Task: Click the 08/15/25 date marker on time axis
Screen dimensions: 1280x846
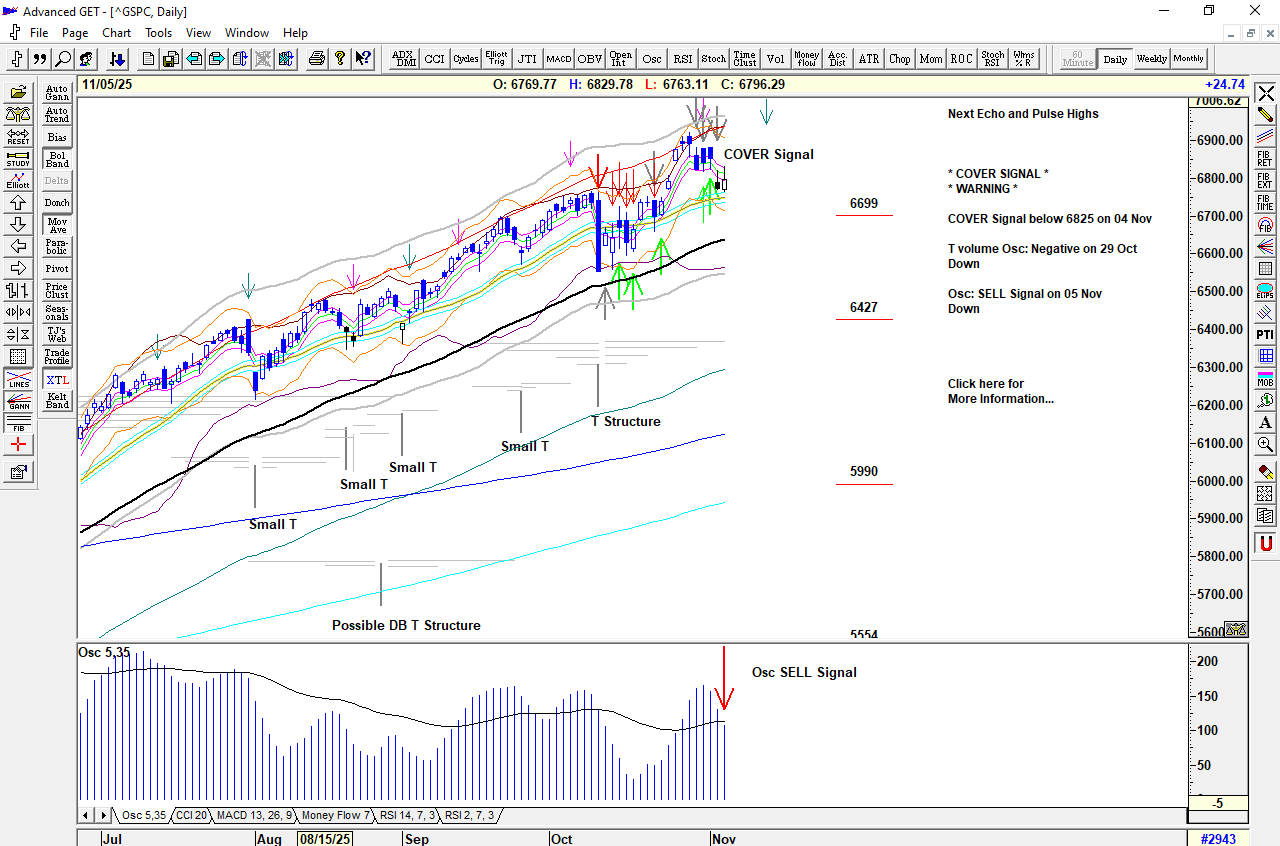Action: click(324, 838)
